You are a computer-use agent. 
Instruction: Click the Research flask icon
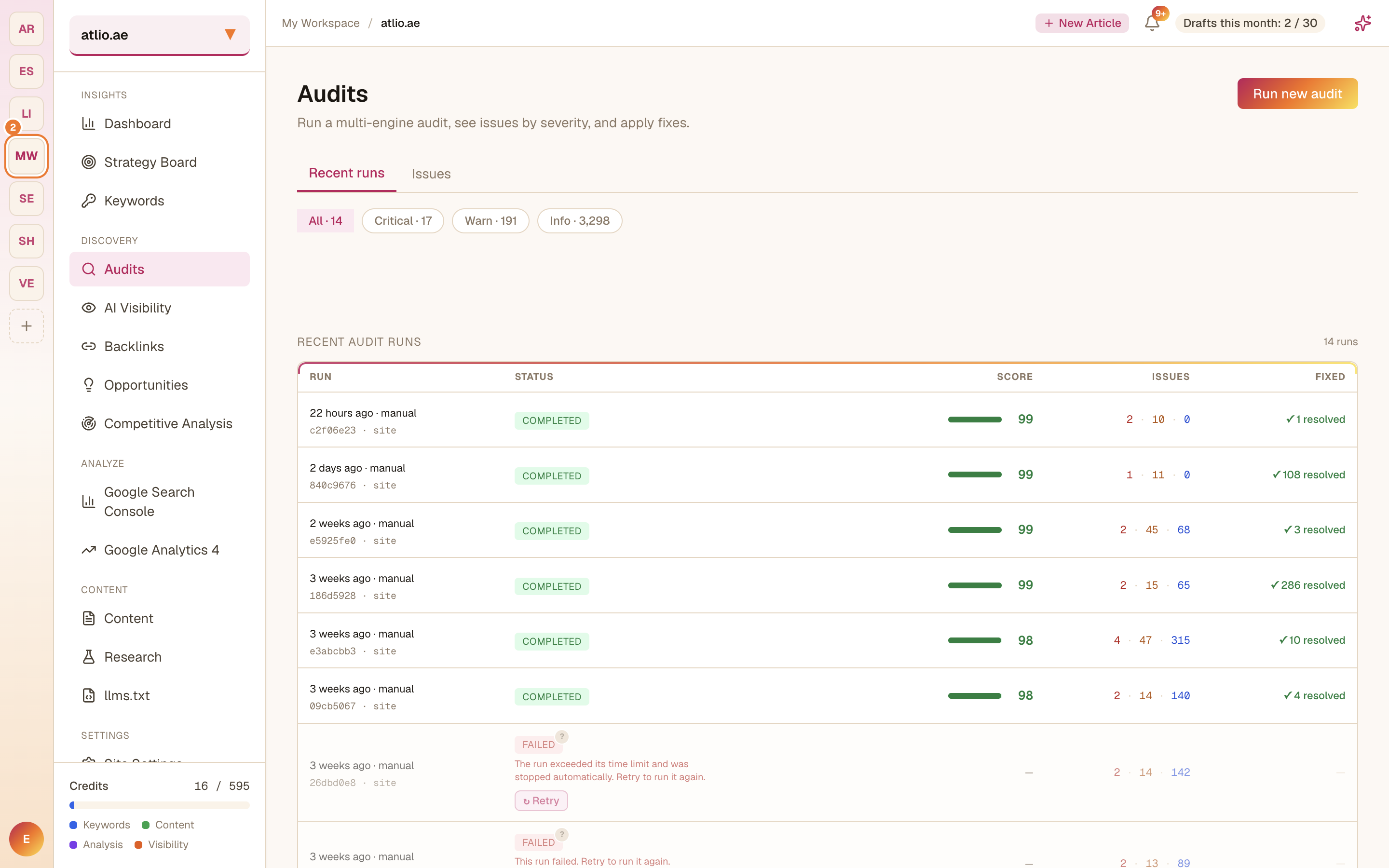point(88,657)
